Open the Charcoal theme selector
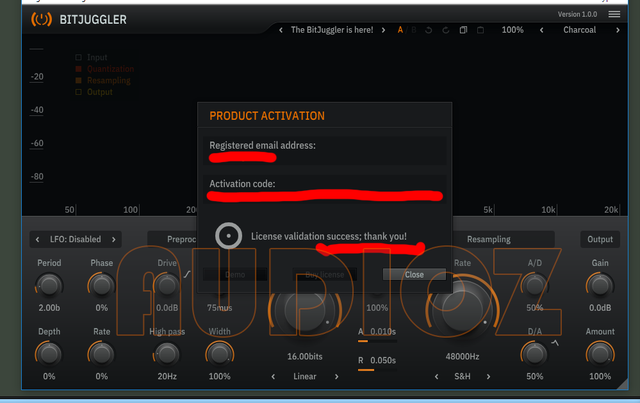This screenshot has height=403, width=640. click(579, 30)
